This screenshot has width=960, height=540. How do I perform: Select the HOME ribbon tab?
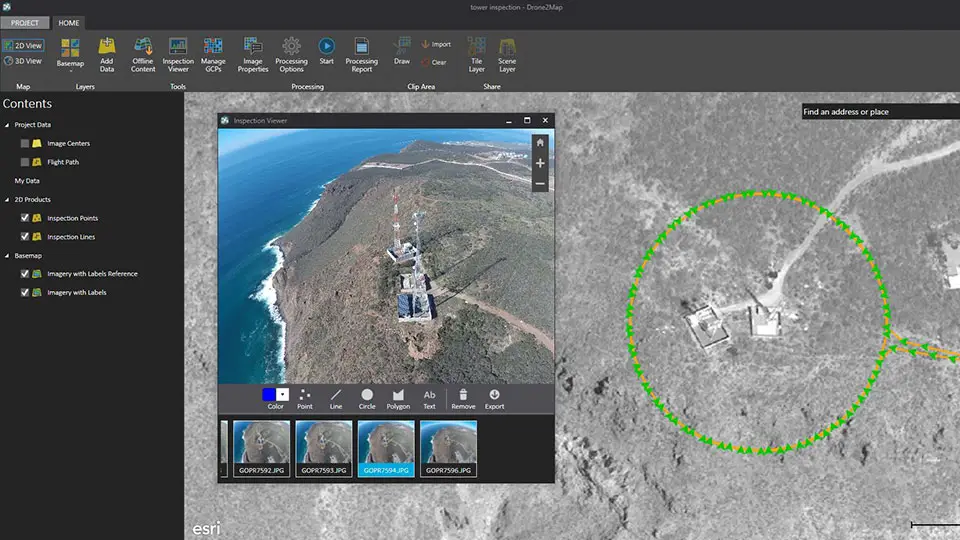69,23
